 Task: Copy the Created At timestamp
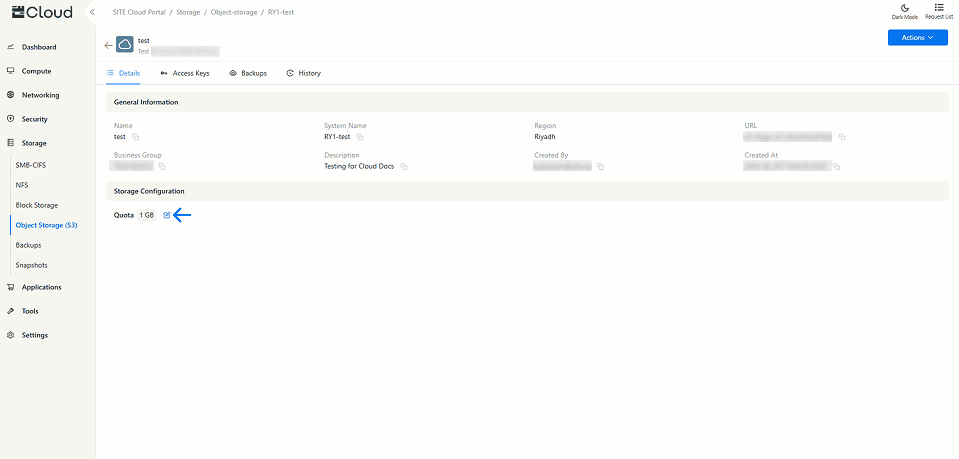(838, 167)
